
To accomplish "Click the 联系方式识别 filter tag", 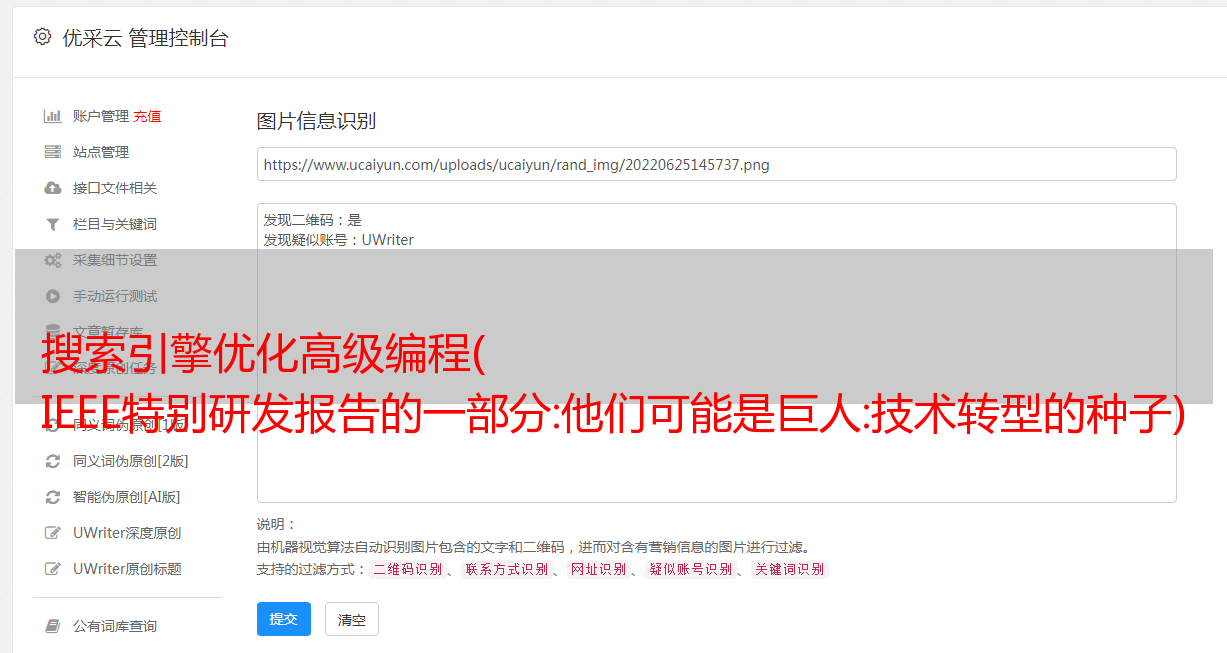I will [506, 569].
